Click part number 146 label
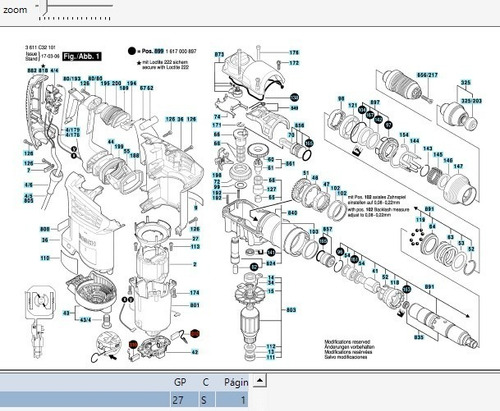 pyautogui.click(x=448, y=161)
